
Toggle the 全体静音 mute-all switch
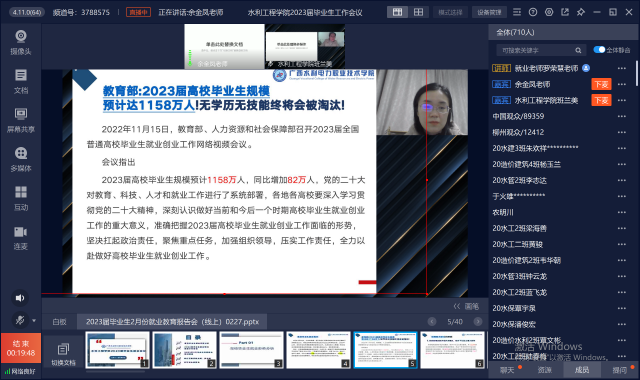click(x=599, y=50)
